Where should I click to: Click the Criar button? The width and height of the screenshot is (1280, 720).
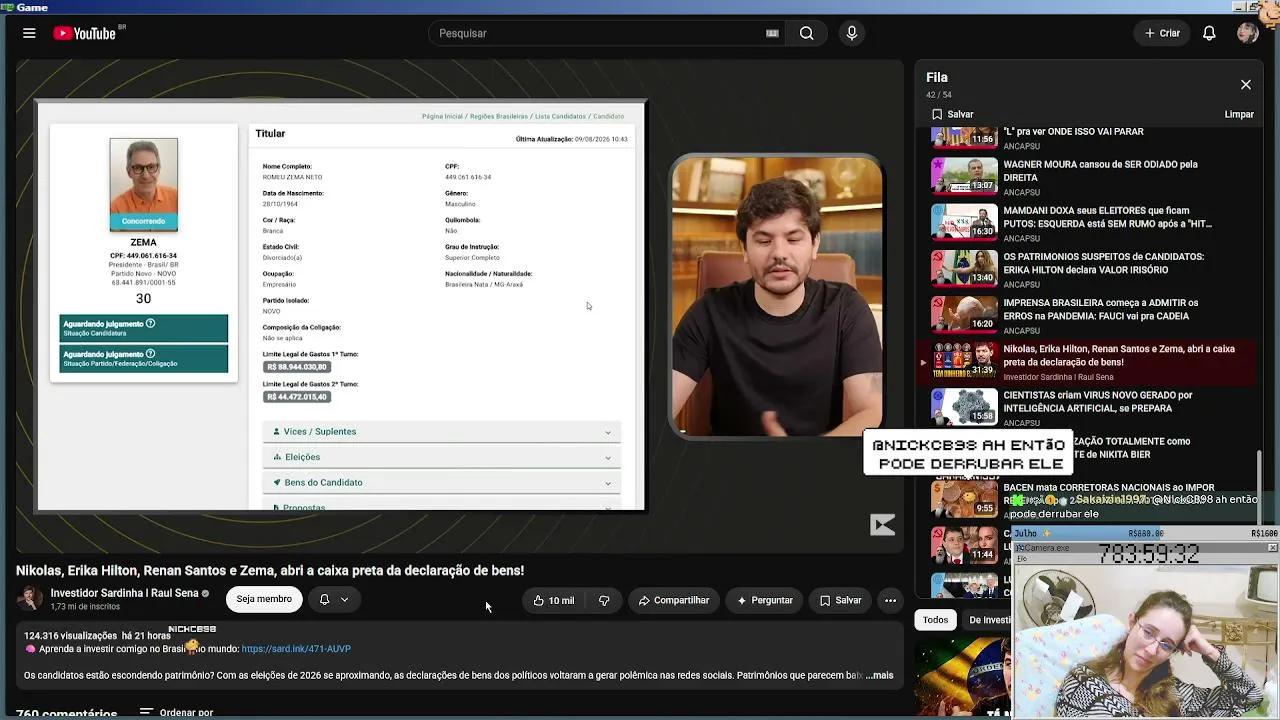point(1162,33)
